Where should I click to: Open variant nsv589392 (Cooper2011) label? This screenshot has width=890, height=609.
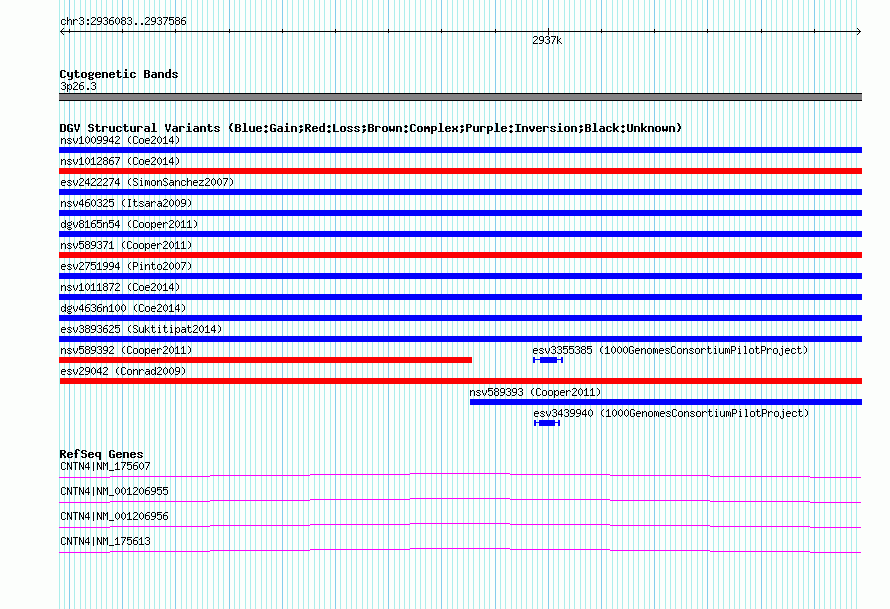click(126, 350)
